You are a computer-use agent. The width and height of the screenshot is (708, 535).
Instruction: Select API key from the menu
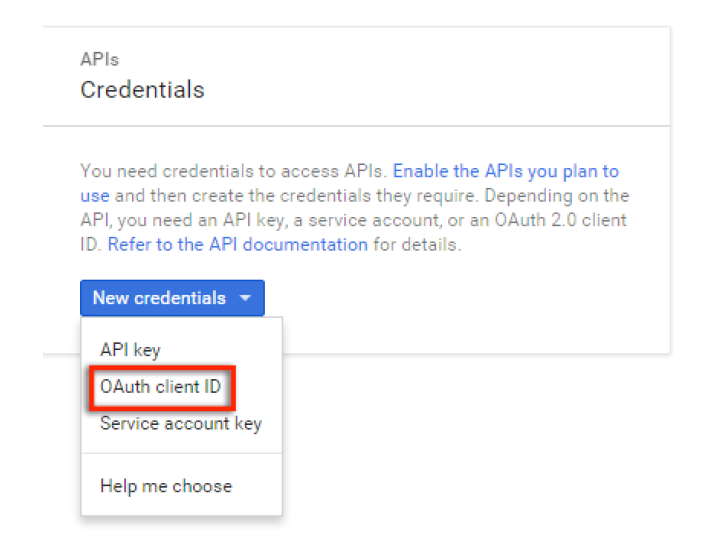[130, 350]
